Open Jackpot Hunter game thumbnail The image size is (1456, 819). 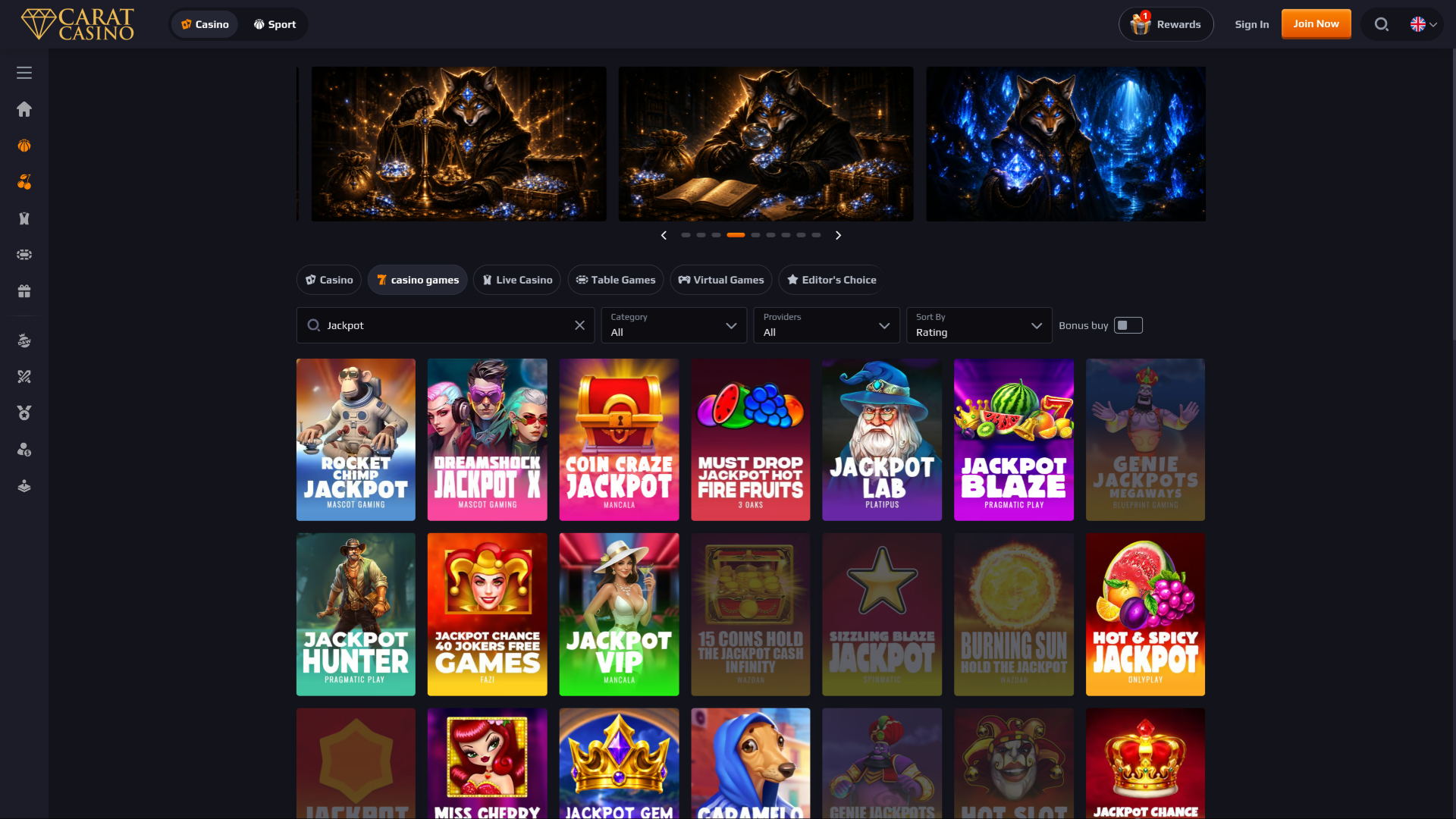click(x=356, y=614)
